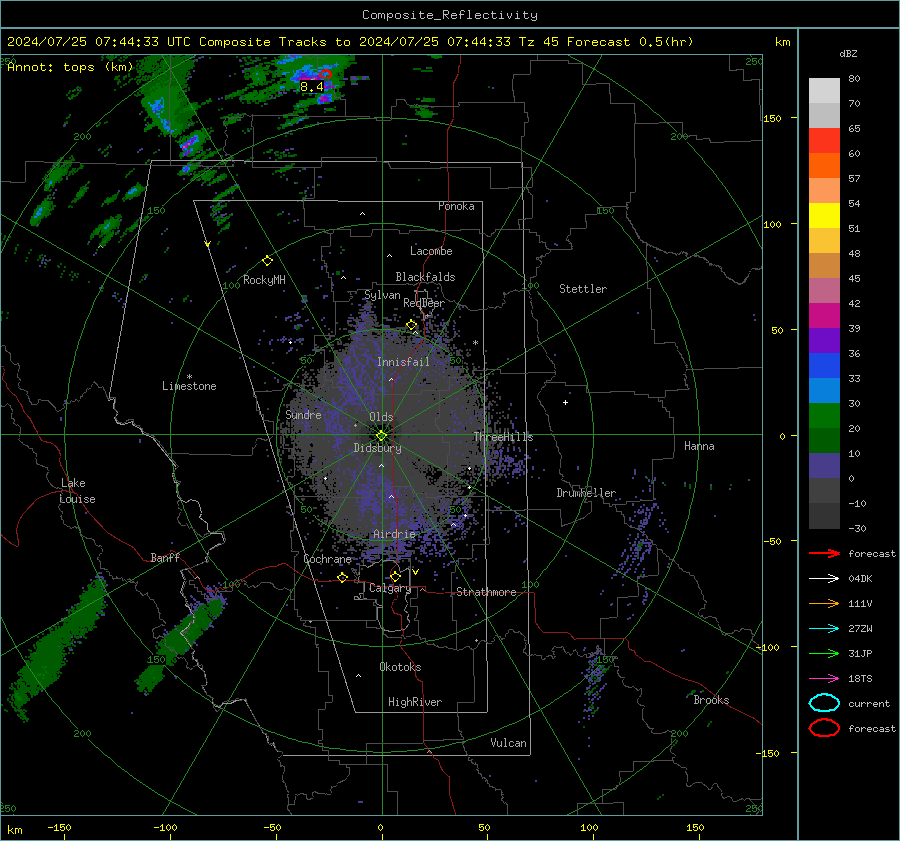Click the orange 60 dBZ color swatch
Screen dimensions: 900x841
(824, 166)
